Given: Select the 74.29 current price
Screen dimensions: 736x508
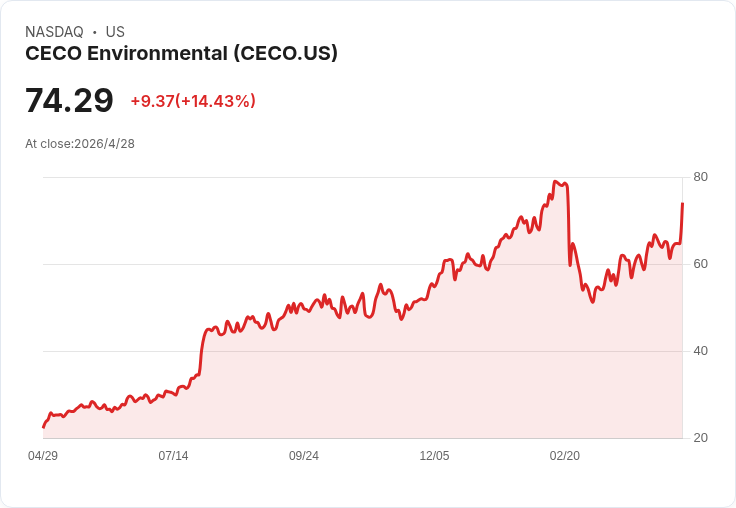Looking at the screenshot, I should 69,100.
